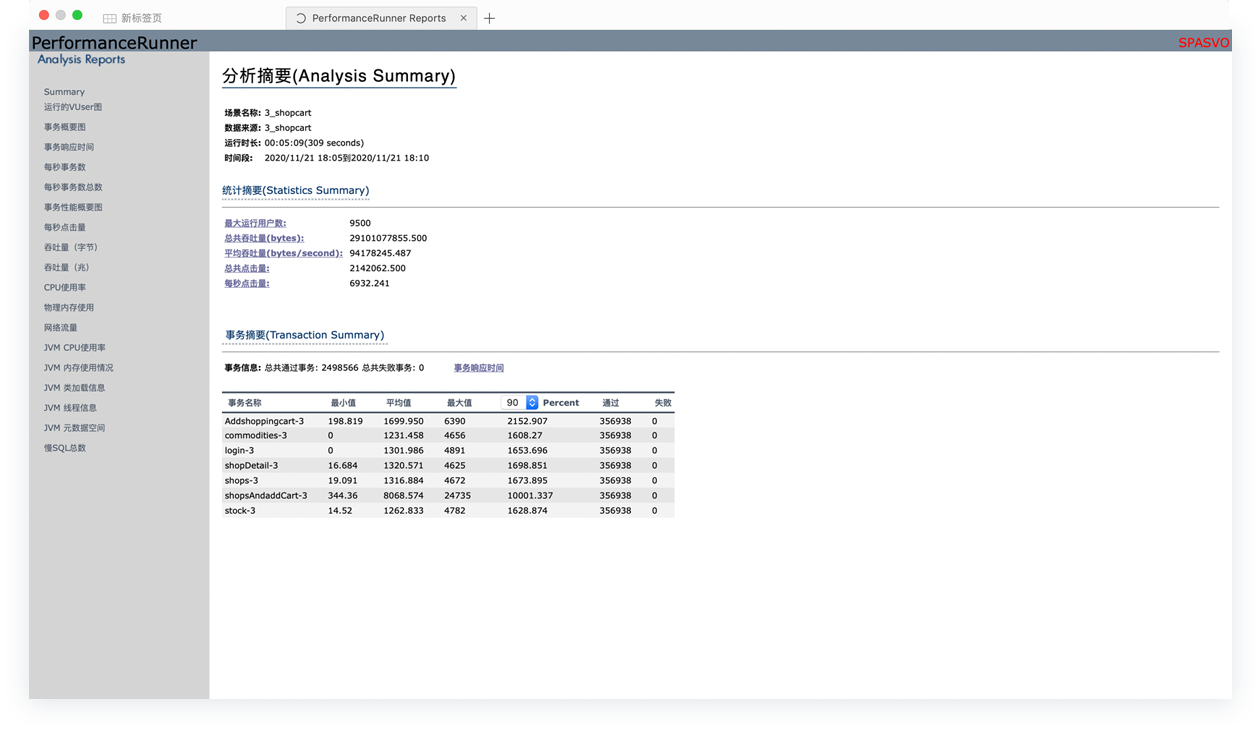1260x740 pixels.
Task: Click the 每秒点击量 statistics link
Action: tap(247, 283)
